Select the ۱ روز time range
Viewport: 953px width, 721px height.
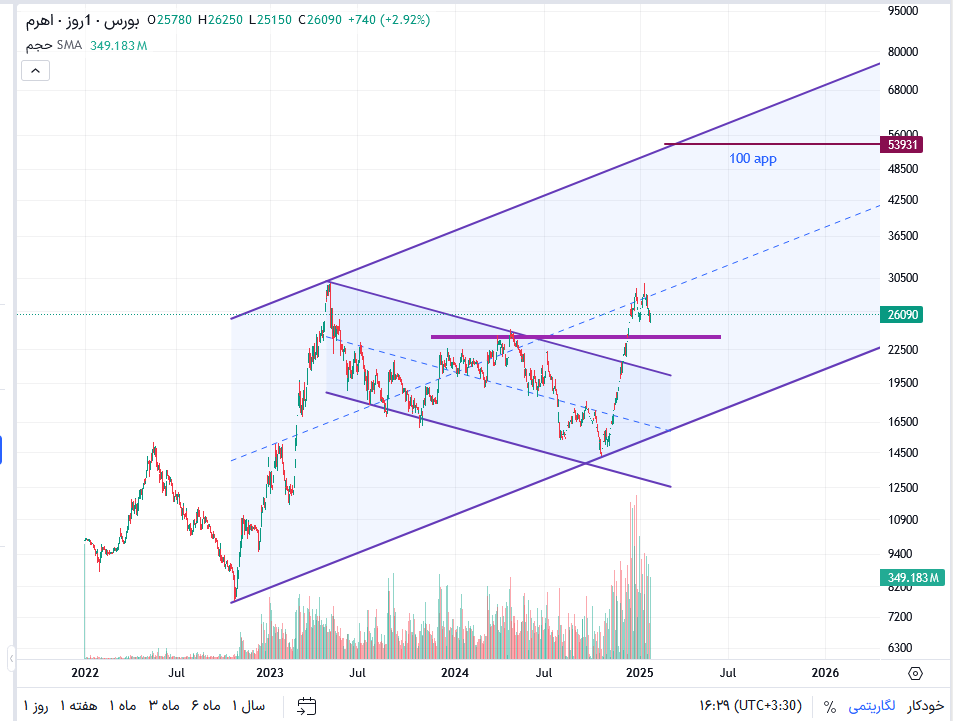pyautogui.click(x=36, y=706)
